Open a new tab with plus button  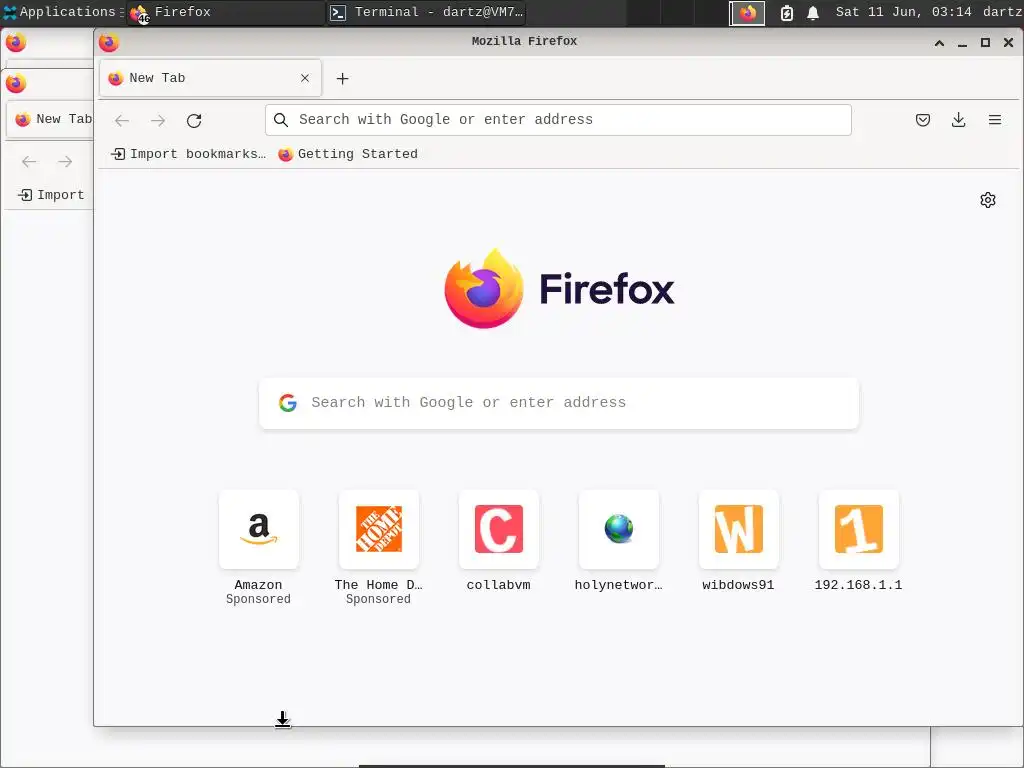(x=342, y=78)
